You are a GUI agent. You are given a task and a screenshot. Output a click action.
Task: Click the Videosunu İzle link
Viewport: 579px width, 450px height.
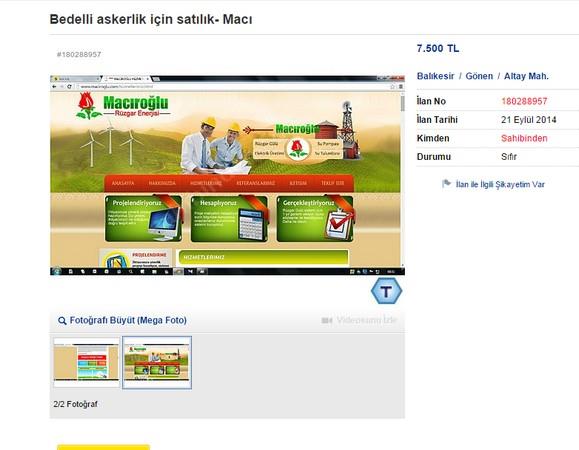pos(366,320)
